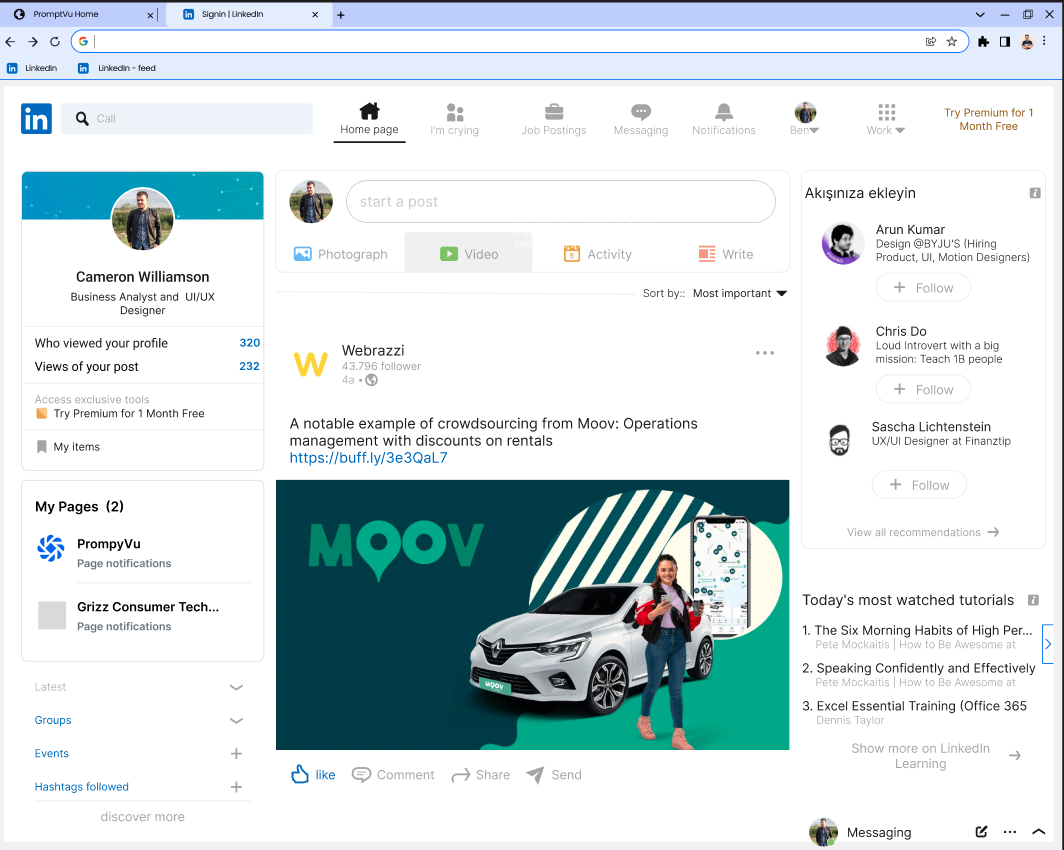The width and height of the screenshot is (1064, 850).
Task: Open LinkedIn bookmark in bookmarks bar
Action: tap(32, 68)
